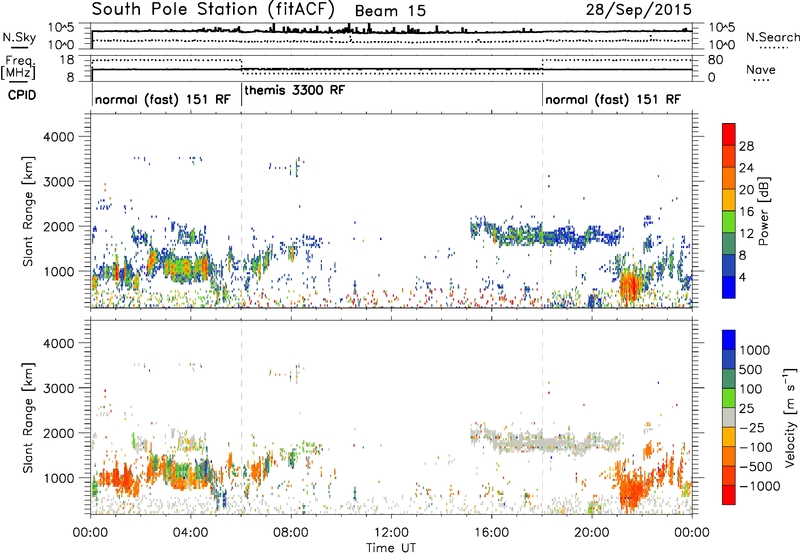Click the '80' Nave axis label

coord(715,60)
